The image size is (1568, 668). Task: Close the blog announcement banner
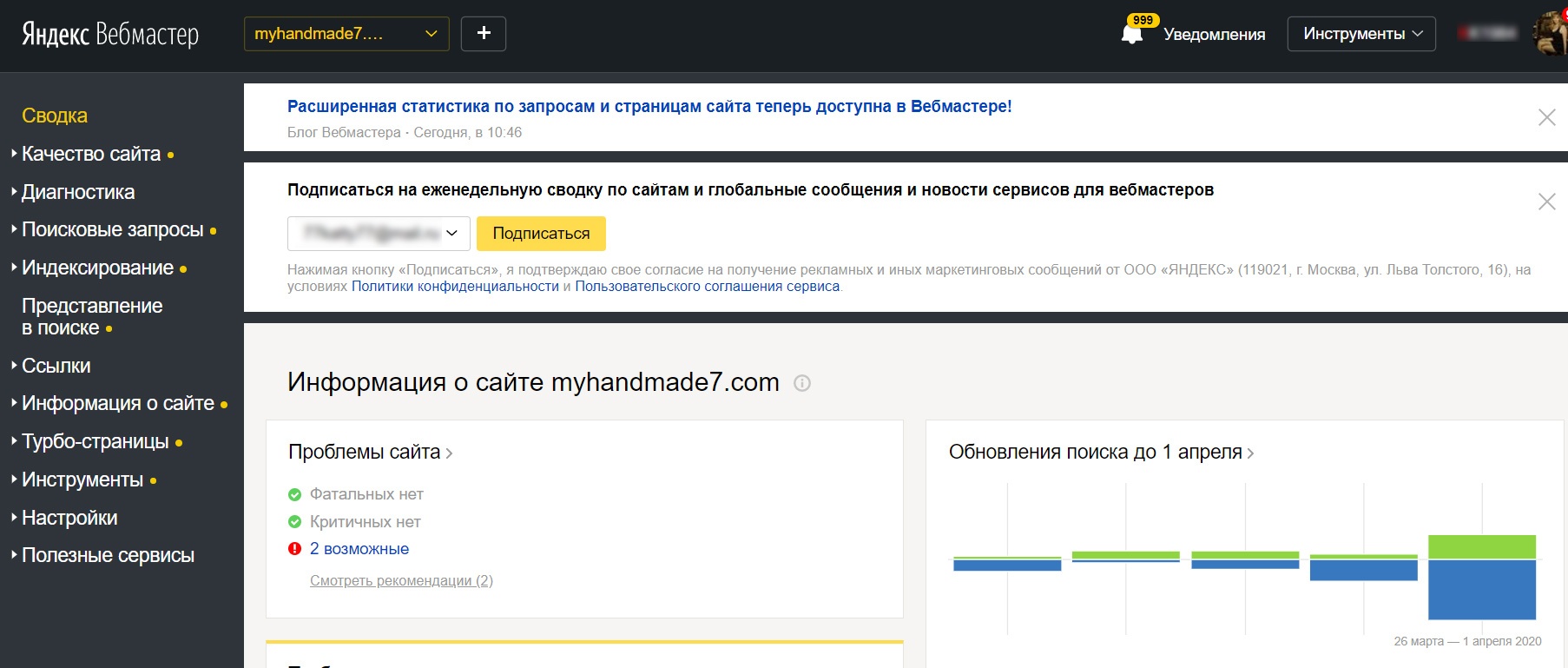pos(1546,117)
